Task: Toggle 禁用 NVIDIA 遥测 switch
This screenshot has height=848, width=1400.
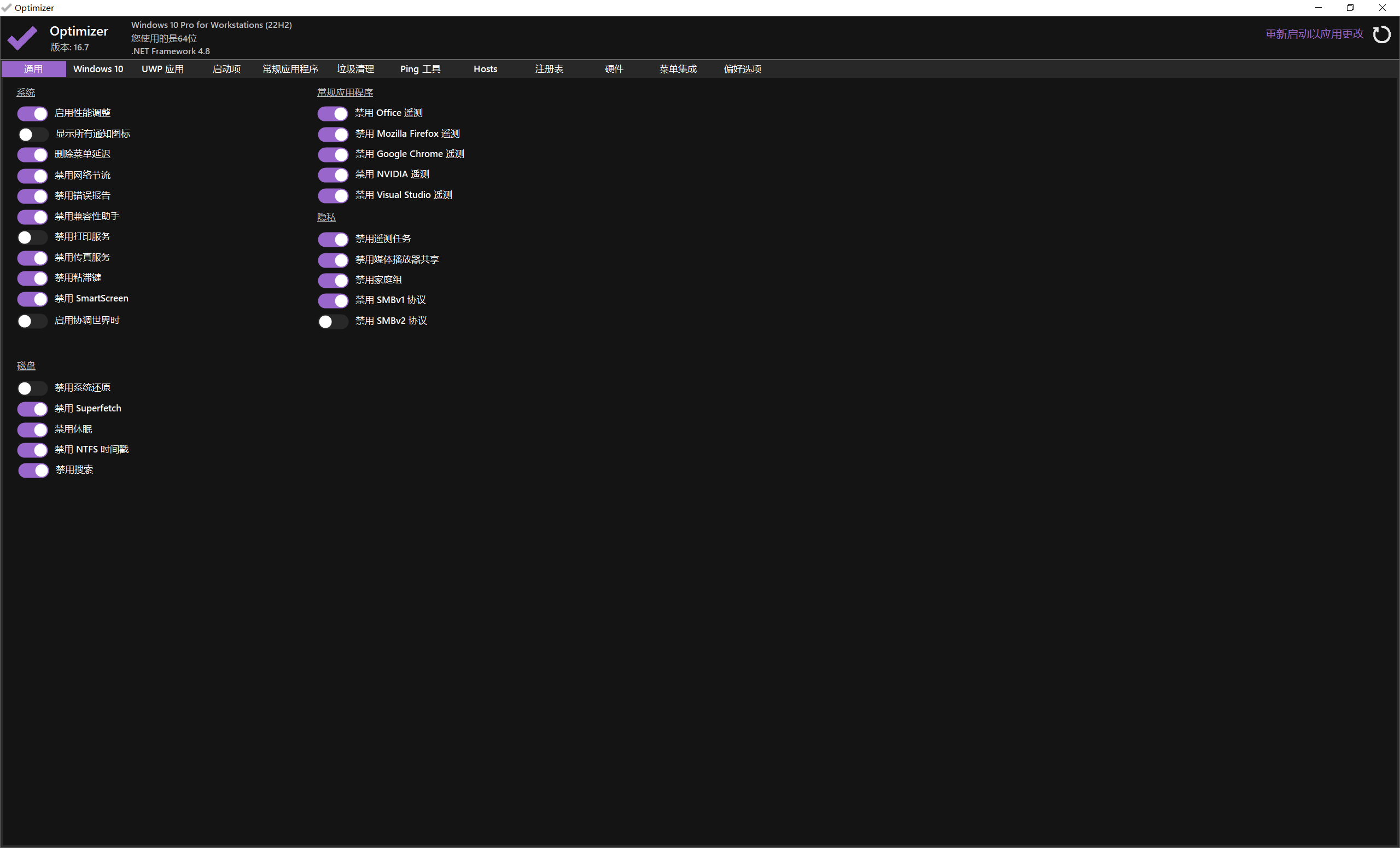Action: (333, 175)
